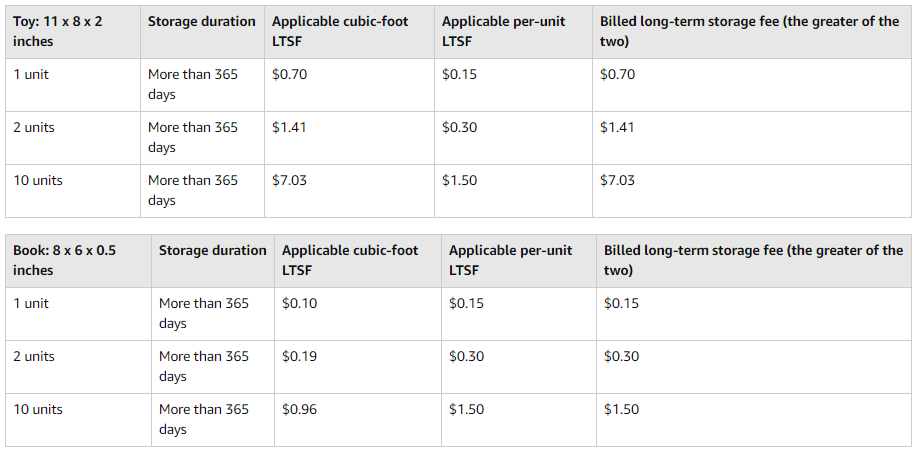918x452 pixels.
Task: Select the billed $0.30 fee in Book table
Action: [x=621, y=356]
